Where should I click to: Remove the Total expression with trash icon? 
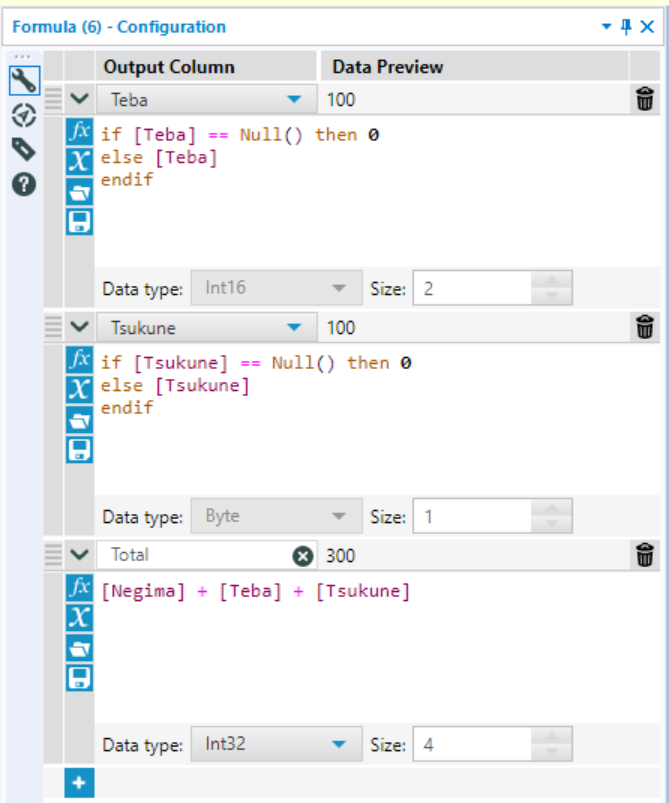click(645, 555)
